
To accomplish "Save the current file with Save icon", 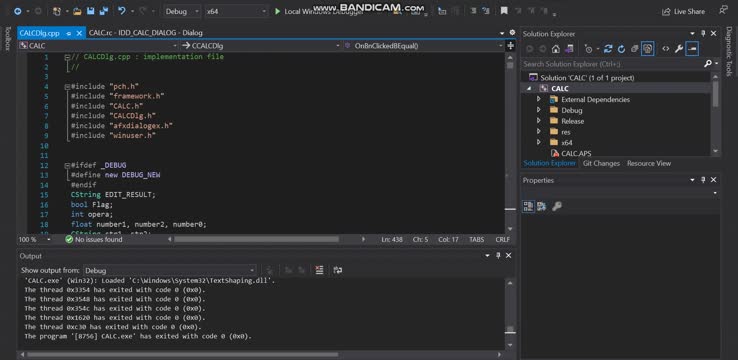I will pos(91,11).
